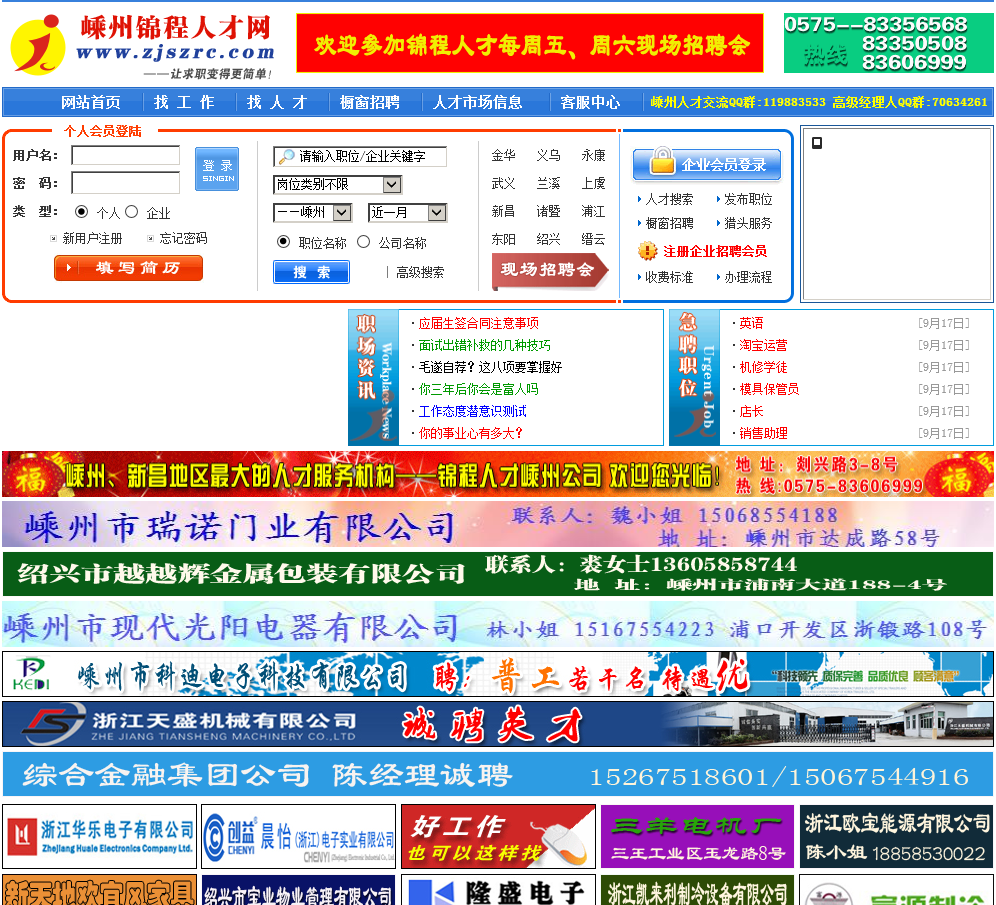Select 金华 city link
The image size is (996, 905).
click(x=503, y=155)
